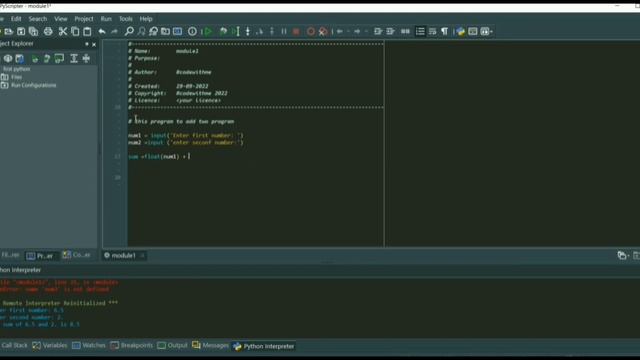
Task: Click the Replace toolbar icon
Action: [153, 31]
